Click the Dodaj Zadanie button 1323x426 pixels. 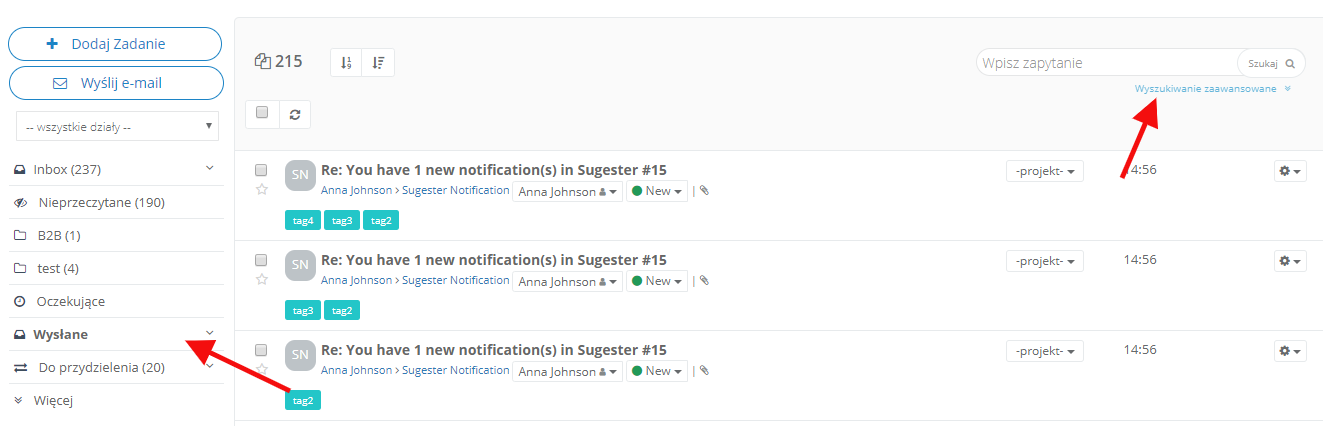[115, 44]
